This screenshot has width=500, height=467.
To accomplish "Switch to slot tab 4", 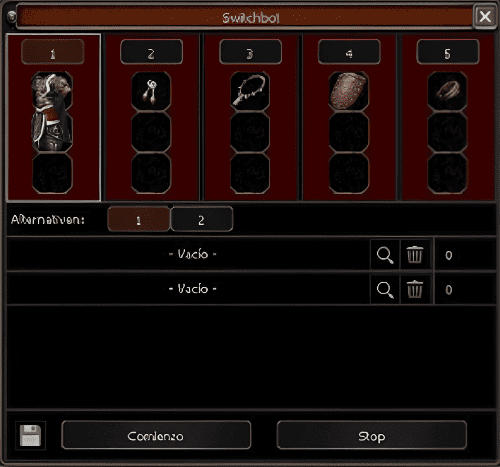I will point(349,52).
